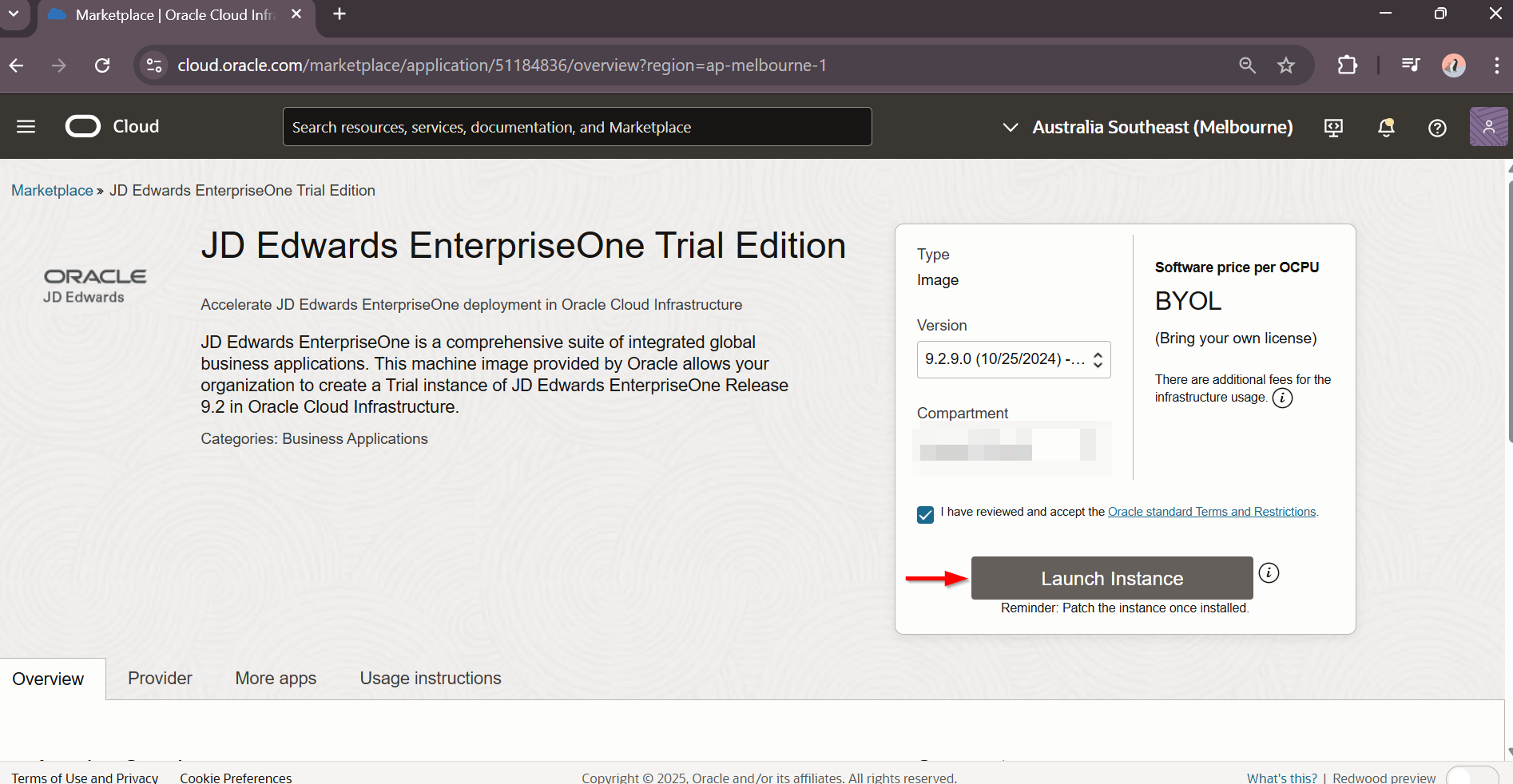Toggle the Redwood preview switch
The width and height of the screenshot is (1513, 784).
tap(1472, 777)
